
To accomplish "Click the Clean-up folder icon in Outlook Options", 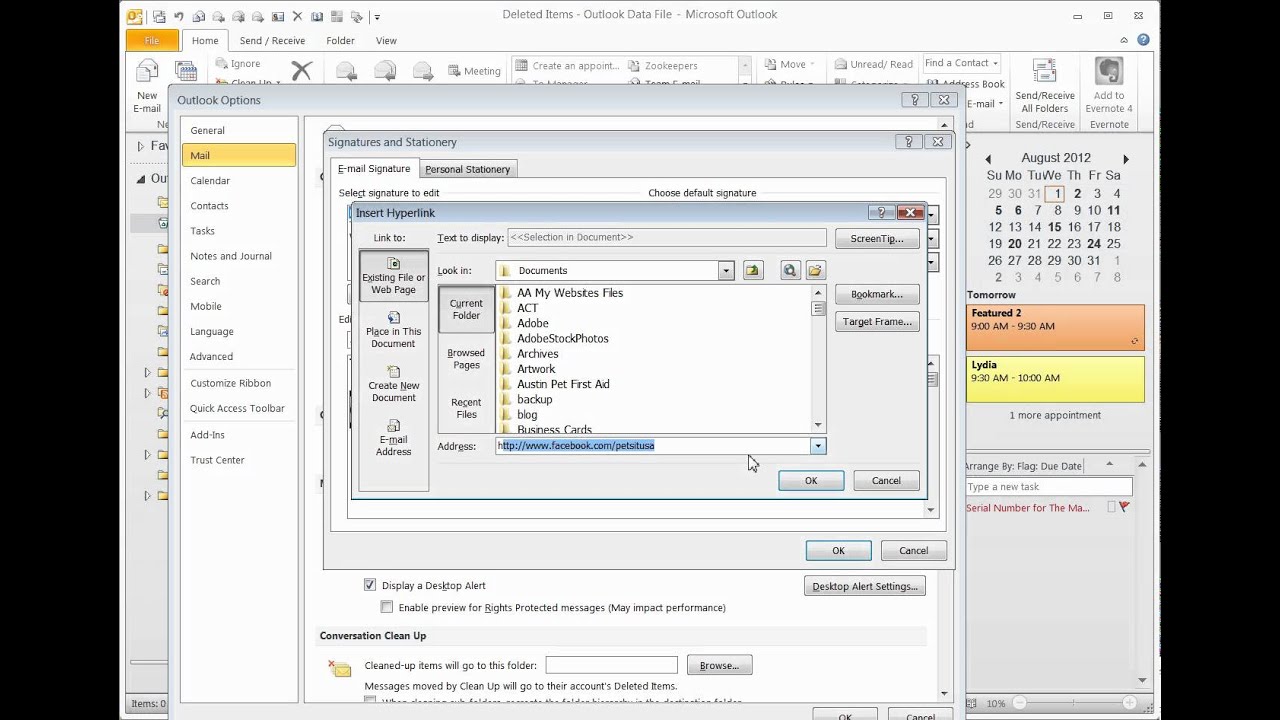I will pyautogui.click(x=340, y=667).
